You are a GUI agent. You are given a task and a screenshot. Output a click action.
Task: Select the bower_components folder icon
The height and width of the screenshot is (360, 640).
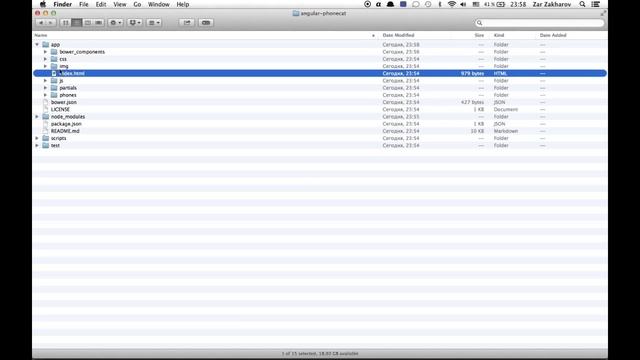click(54, 52)
